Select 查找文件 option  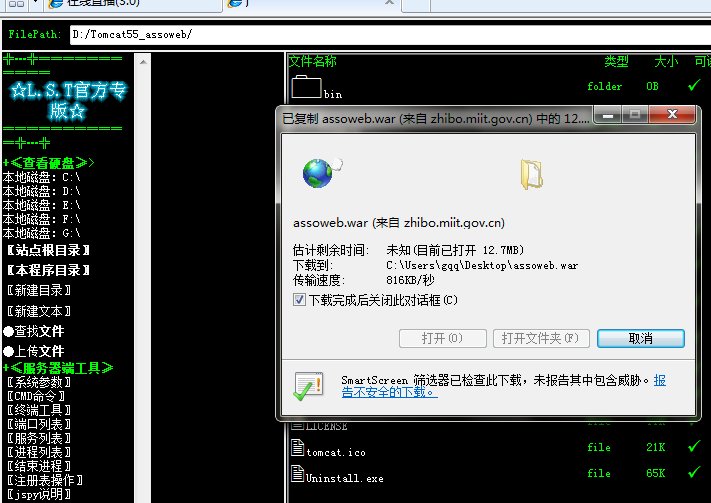tap(34, 332)
